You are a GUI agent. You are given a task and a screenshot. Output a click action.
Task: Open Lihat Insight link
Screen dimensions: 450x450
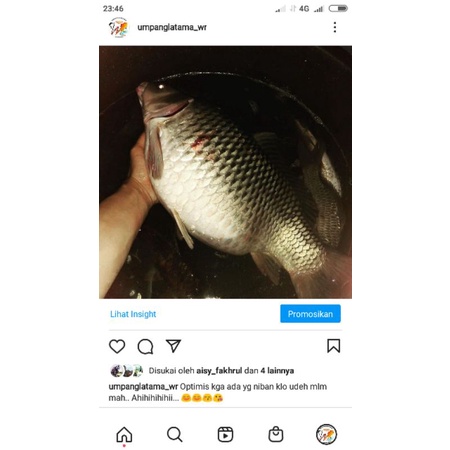point(133,314)
